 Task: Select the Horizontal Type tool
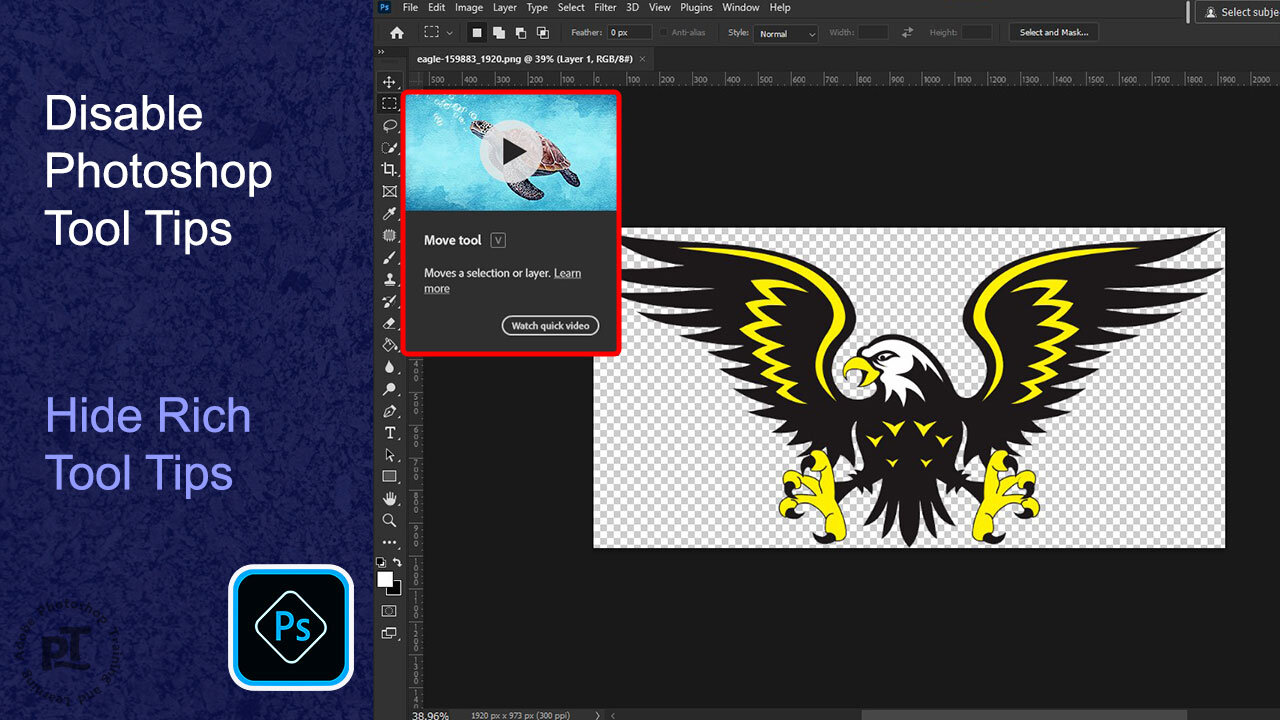coord(390,433)
